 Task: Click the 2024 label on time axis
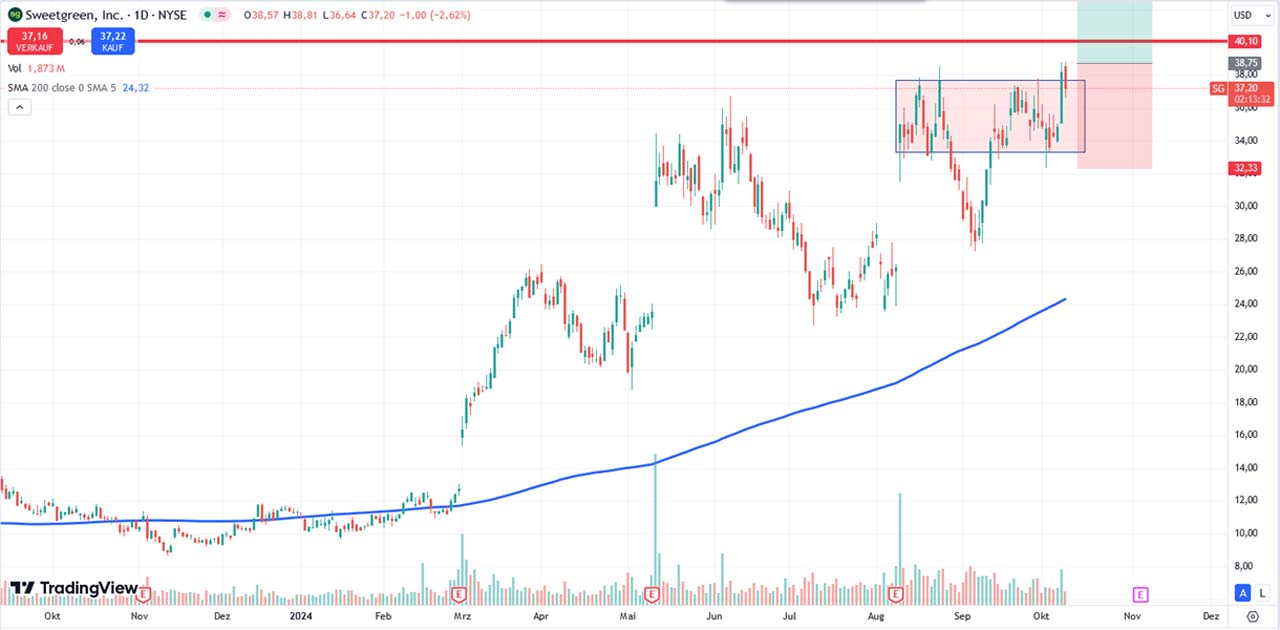[303, 617]
